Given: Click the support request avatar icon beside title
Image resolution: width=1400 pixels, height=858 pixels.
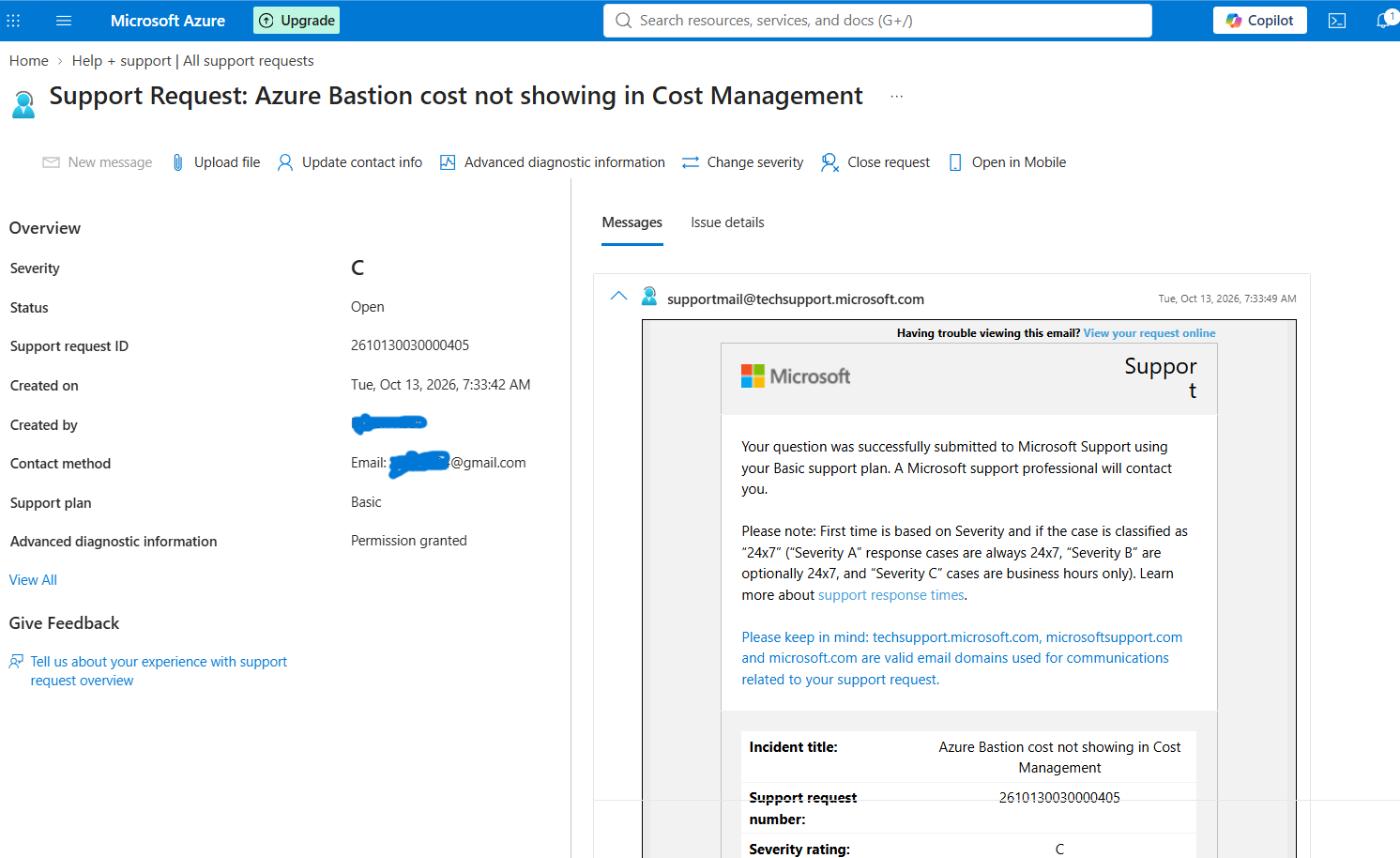Looking at the screenshot, I should (23, 104).
